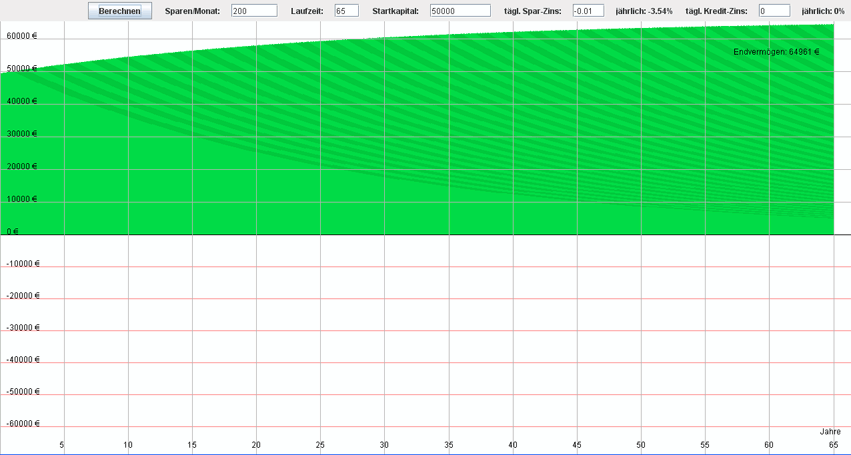This screenshot has width=851, height=455.
Task: Click the 50000 € y-axis label
Action: [21, 69]
